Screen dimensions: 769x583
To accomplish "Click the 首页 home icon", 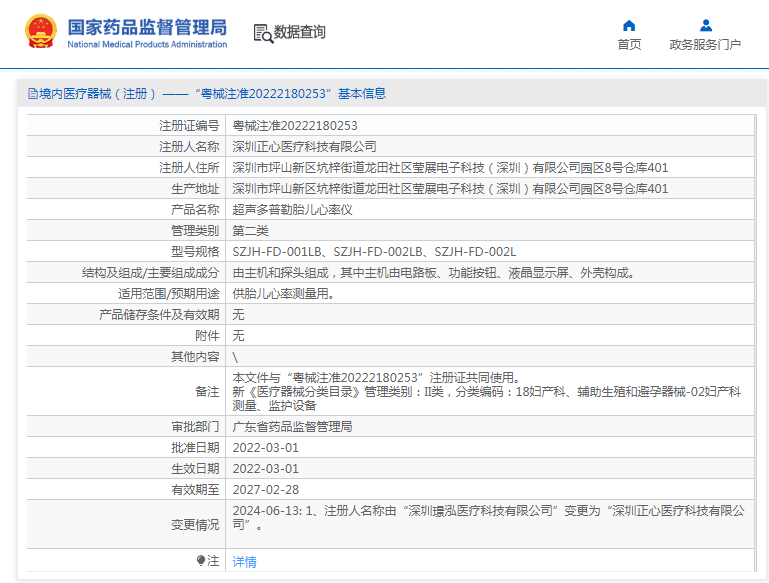I will click(629, 25).
